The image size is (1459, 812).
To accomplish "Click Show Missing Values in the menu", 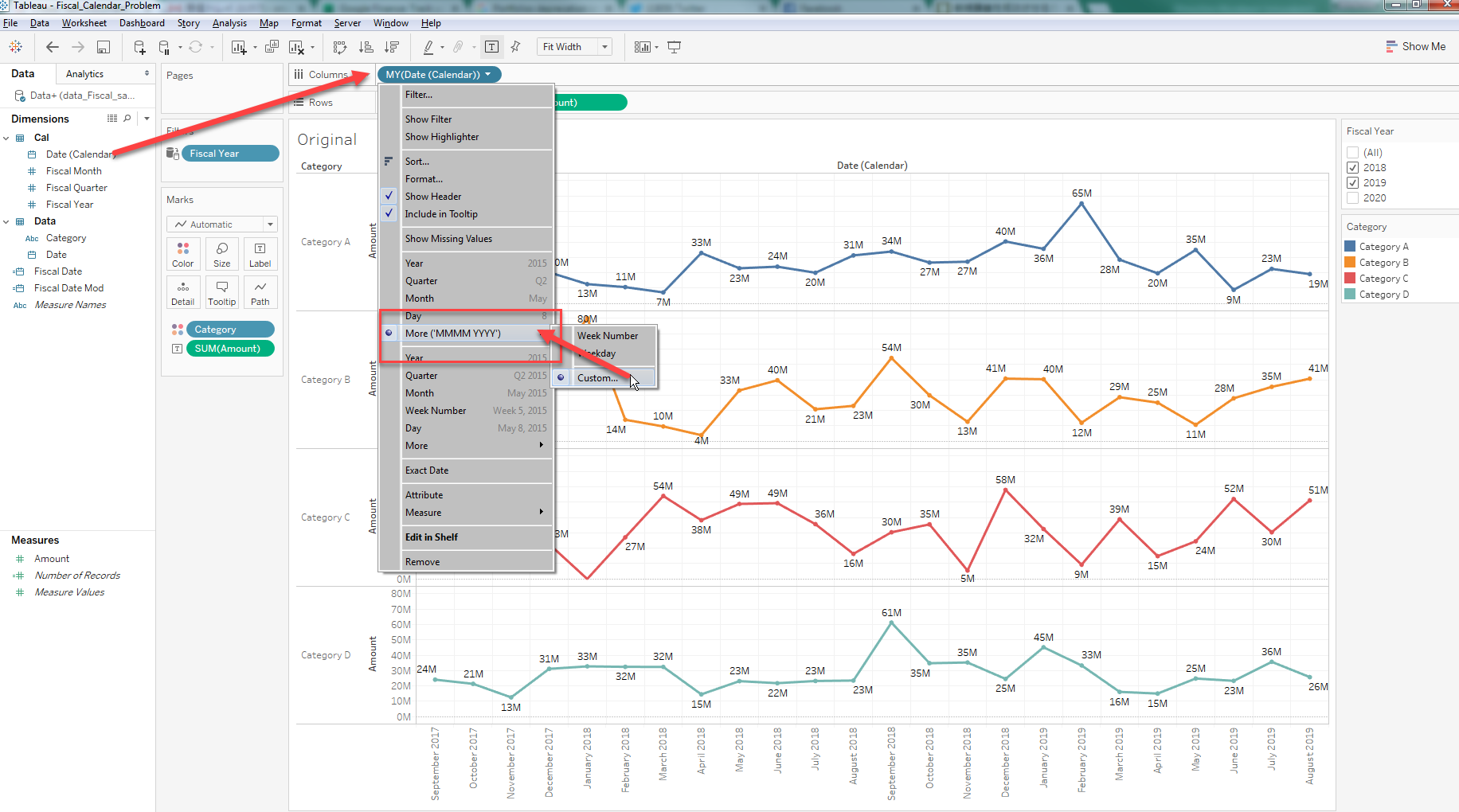I will (448, 238).
